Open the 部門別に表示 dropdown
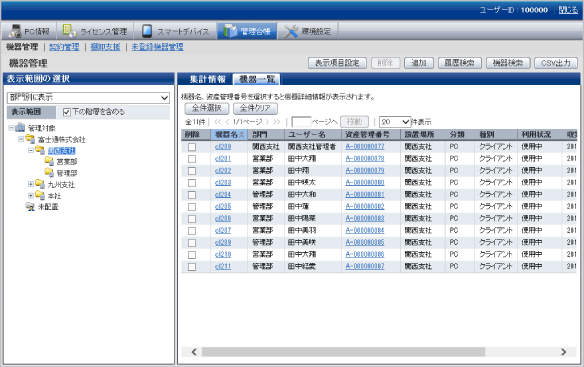The image size is (584, 367). [88, 98]
